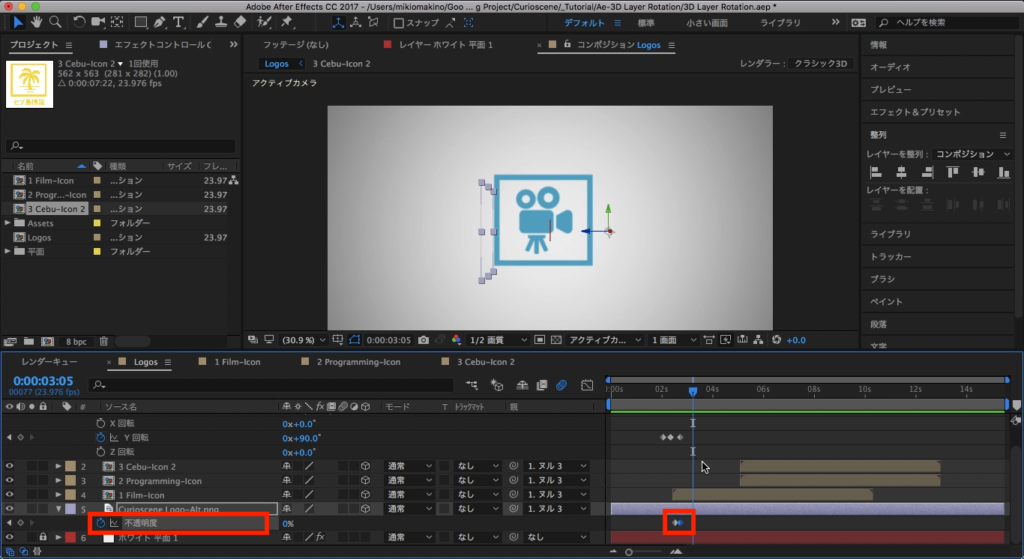Viewport: 1024px width, 559px height.
Task: Open the エフェクト＆プリセット panel
Action: click(913, 112)
